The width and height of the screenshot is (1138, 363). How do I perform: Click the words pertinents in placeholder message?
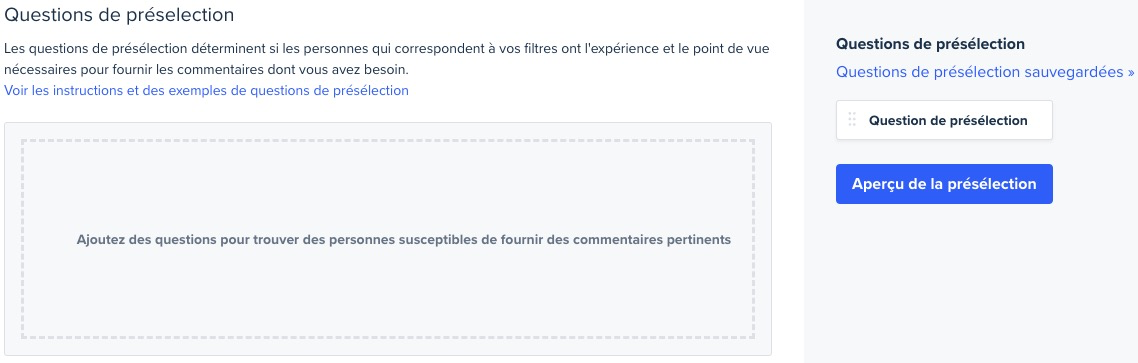click(697, 240)
